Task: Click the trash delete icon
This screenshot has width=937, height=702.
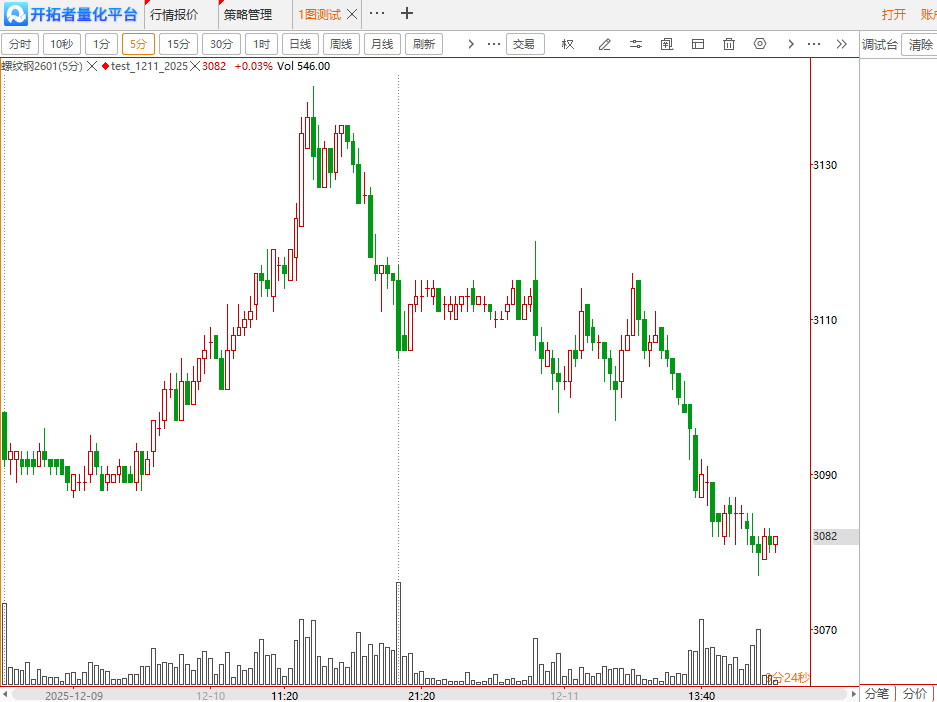Action: (729, 44)
